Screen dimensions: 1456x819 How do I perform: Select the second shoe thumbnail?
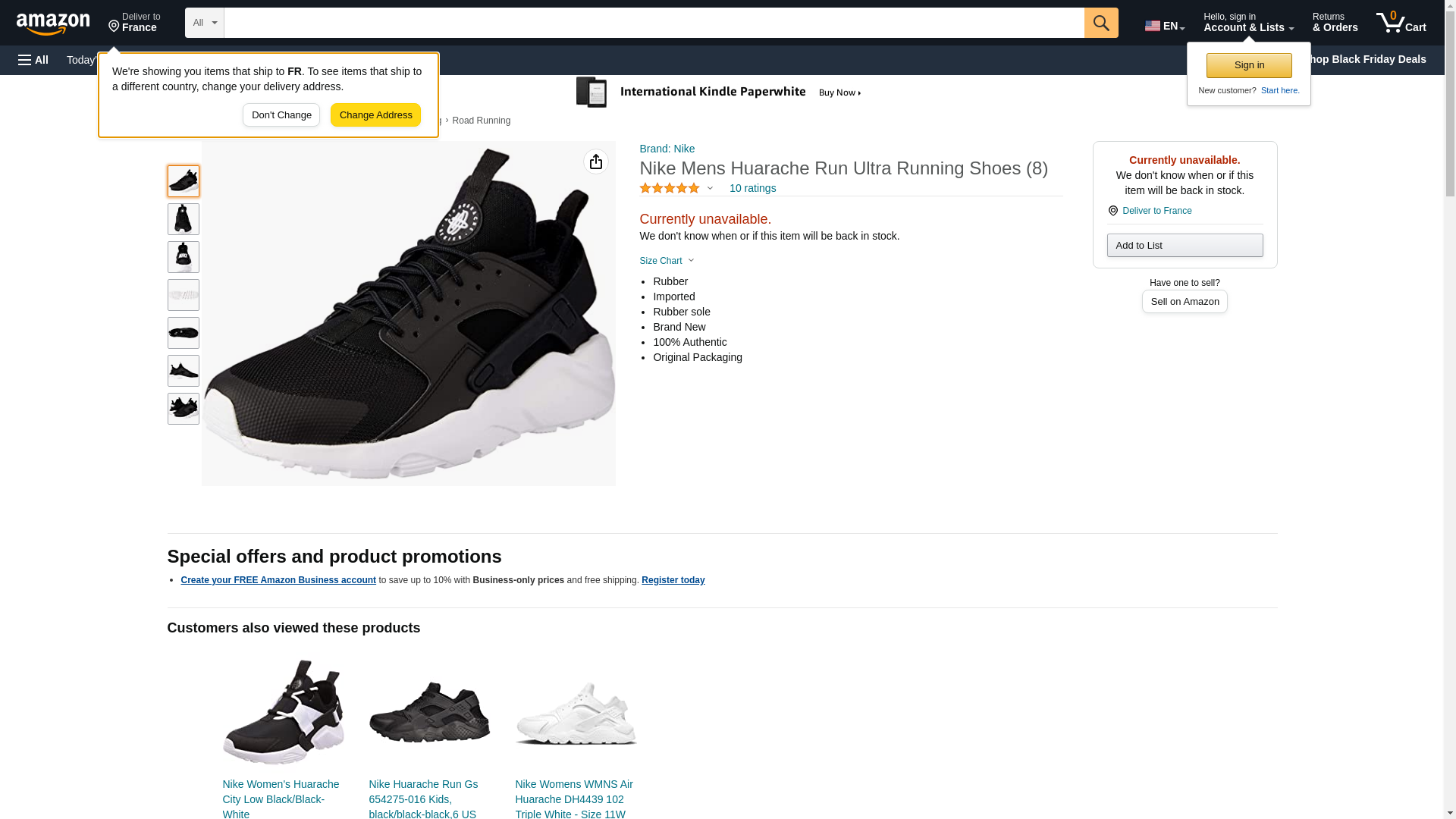click(x=184, y=219)
